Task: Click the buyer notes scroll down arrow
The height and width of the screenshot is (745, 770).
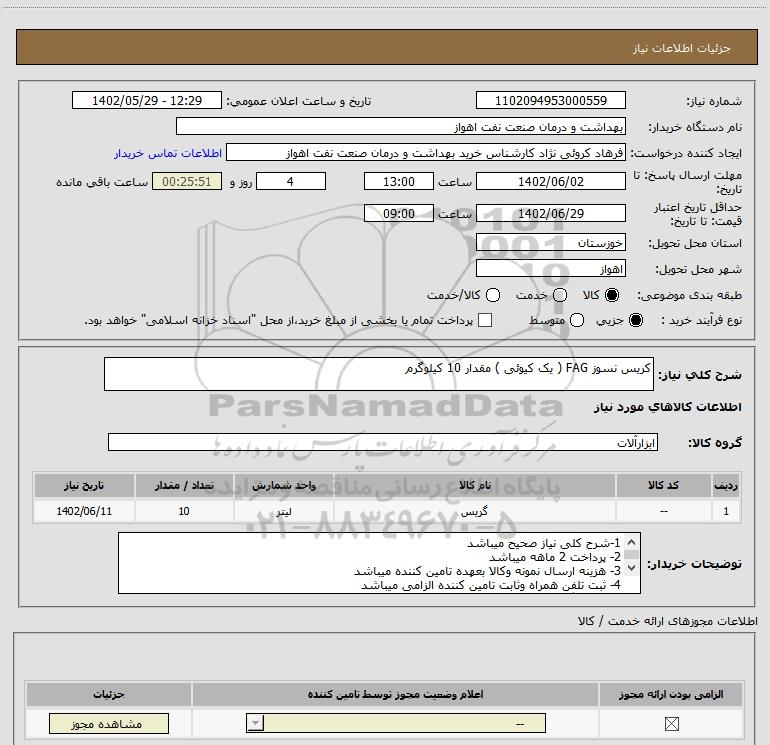Action: point(632,568)
